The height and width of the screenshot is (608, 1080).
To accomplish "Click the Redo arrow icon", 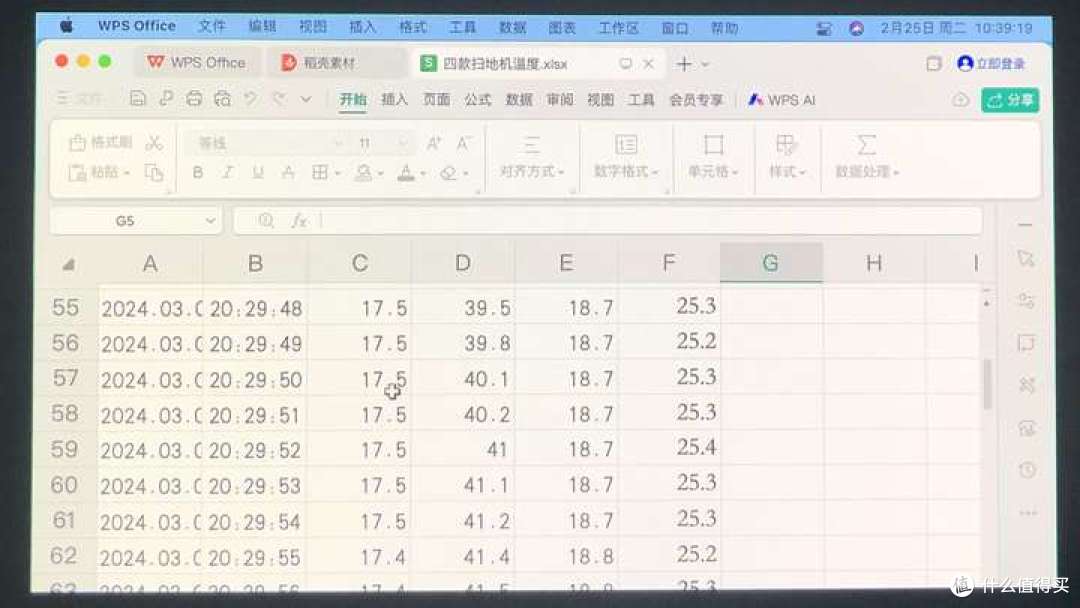I will click(279, 99).
